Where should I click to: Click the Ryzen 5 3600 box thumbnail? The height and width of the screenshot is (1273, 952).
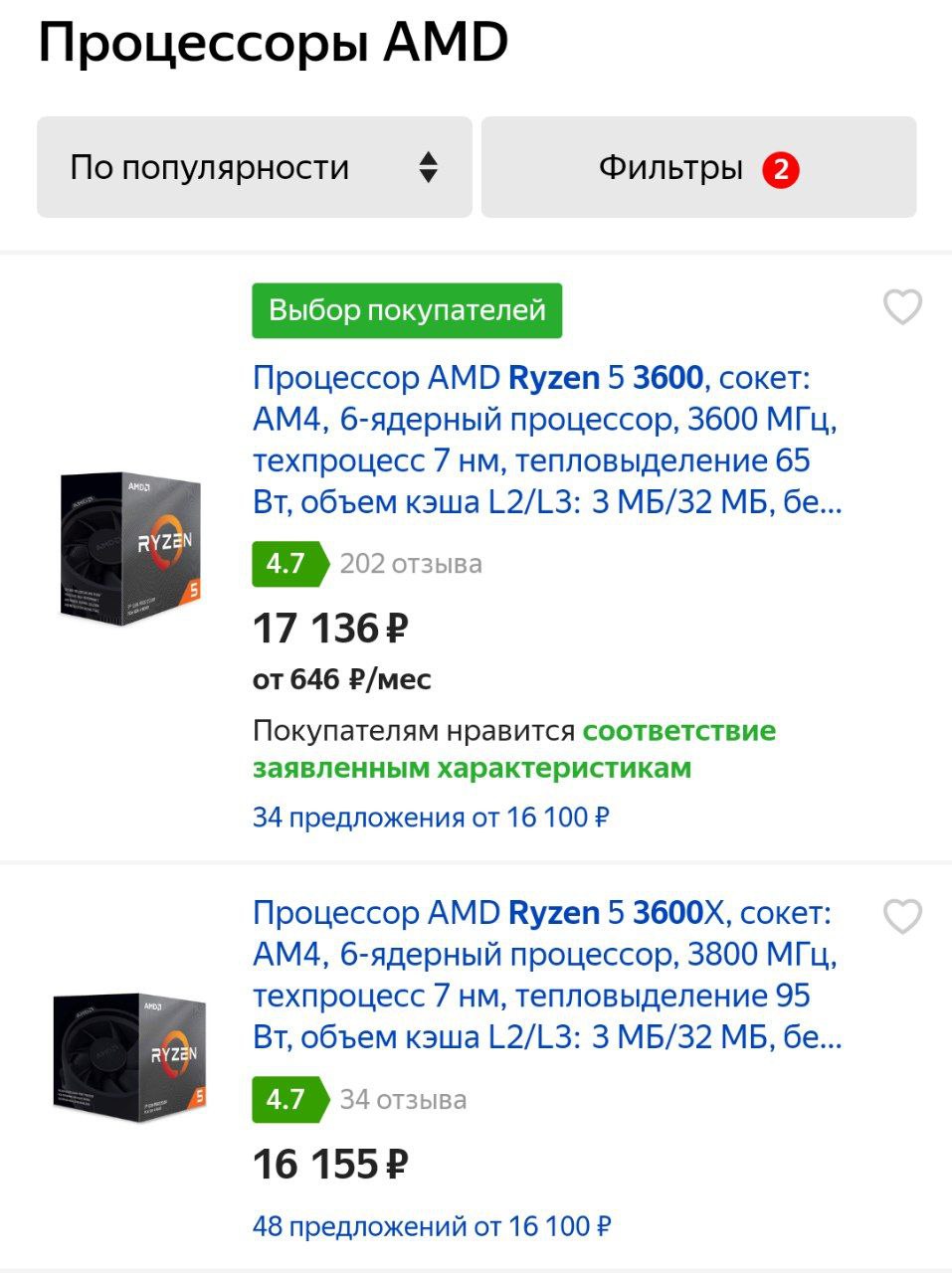(131, 548)
